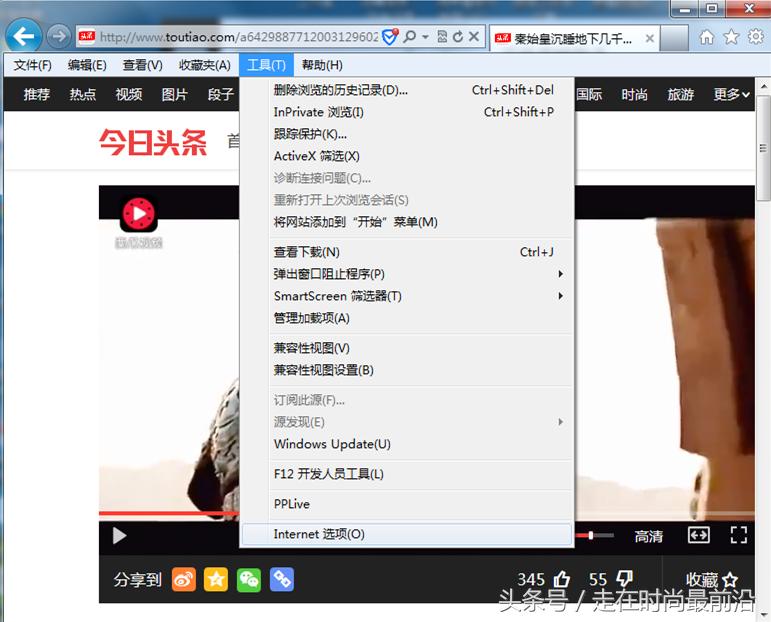Click the browser Back arrow button
Image resolution: width=771 pixels, height=622 pixels.
point(23,35)
